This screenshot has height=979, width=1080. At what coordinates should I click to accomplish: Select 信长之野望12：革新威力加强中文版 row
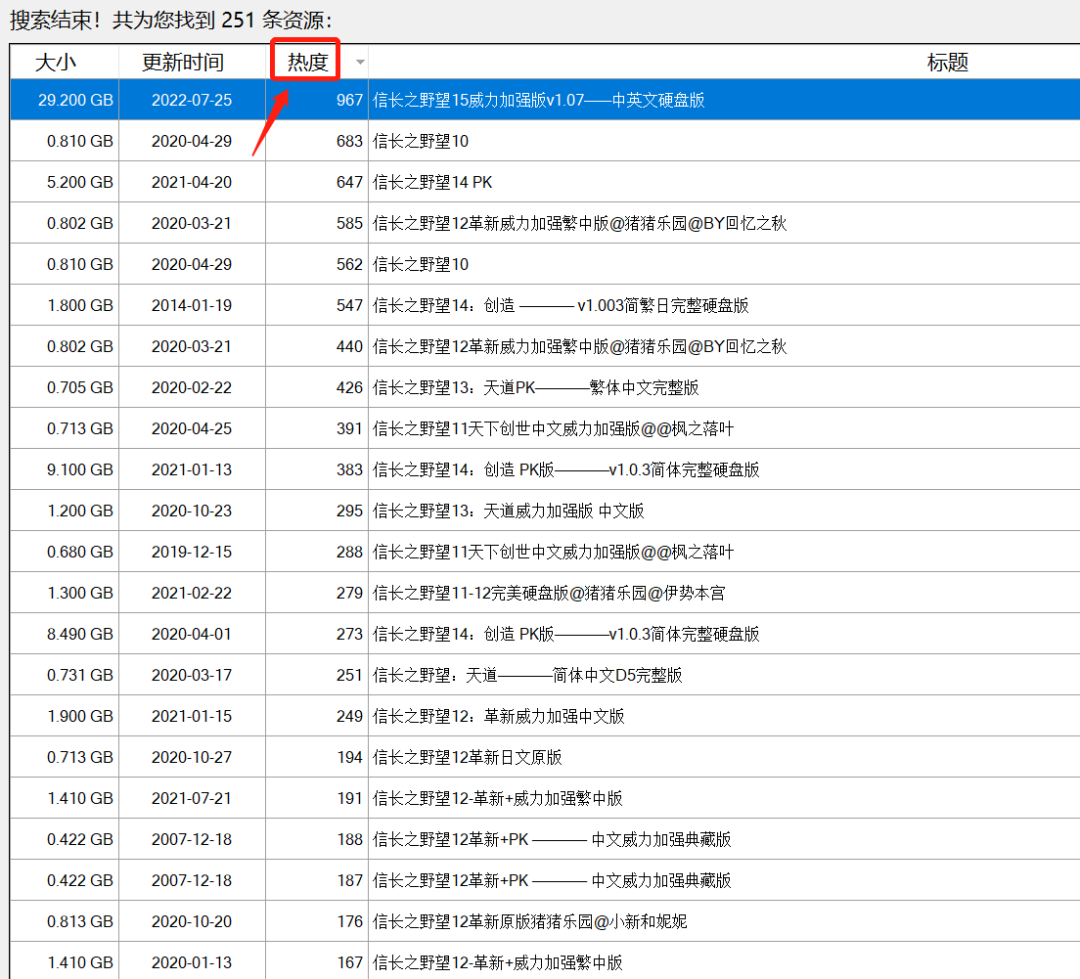[x=545, y=717]
